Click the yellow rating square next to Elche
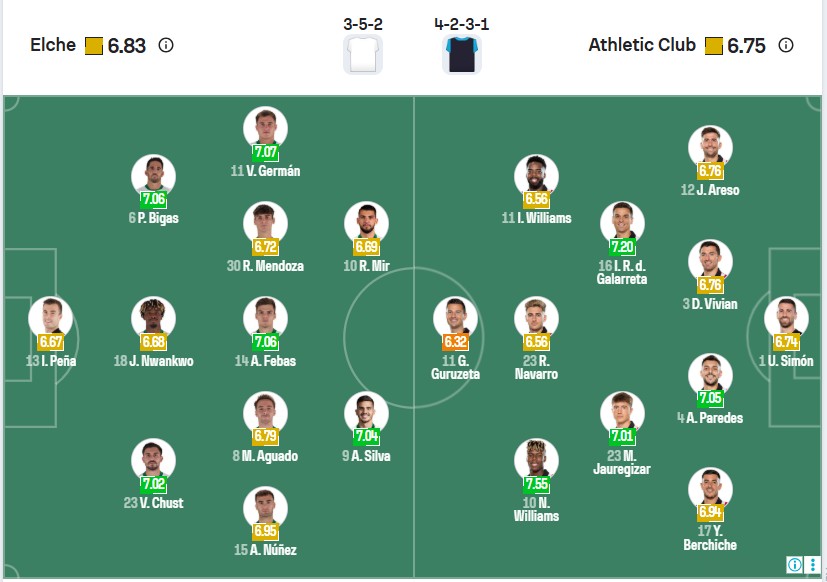The width and height of the screenshot is (827, 582). pyautogui.click(x=94, y=46)
